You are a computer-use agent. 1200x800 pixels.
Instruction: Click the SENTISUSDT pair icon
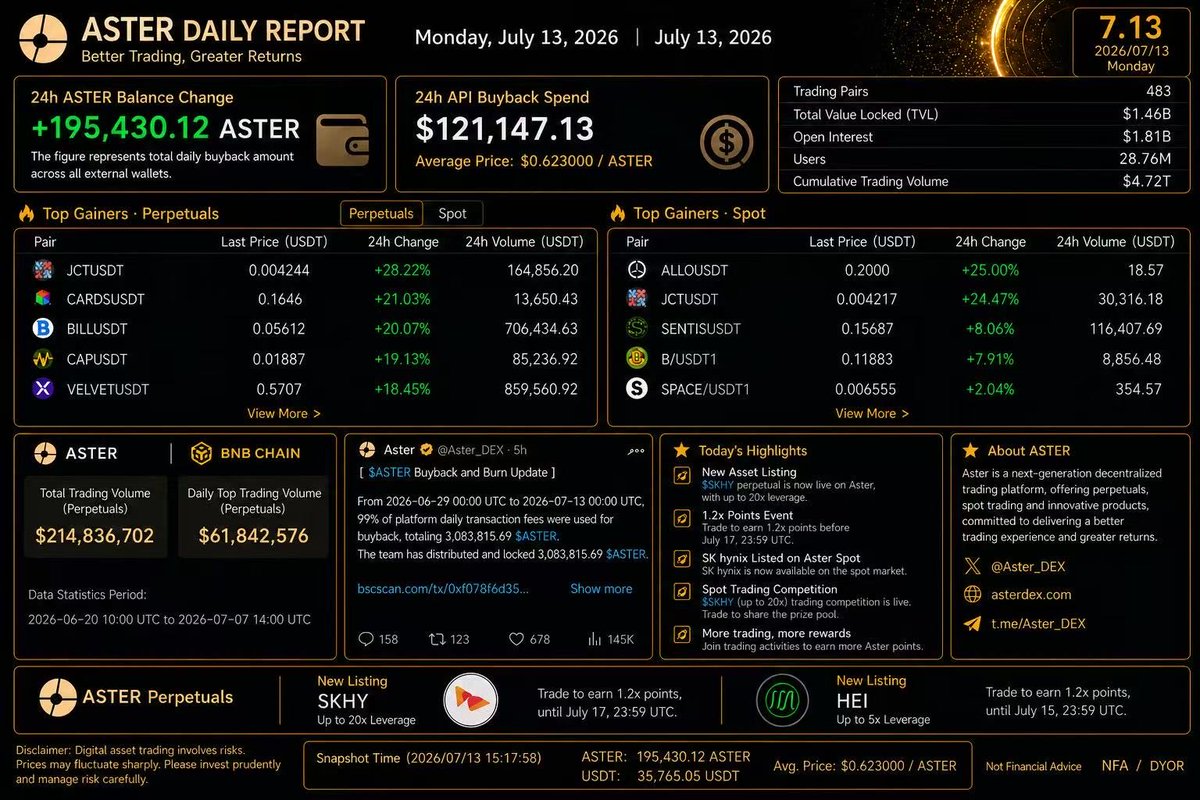636,328
